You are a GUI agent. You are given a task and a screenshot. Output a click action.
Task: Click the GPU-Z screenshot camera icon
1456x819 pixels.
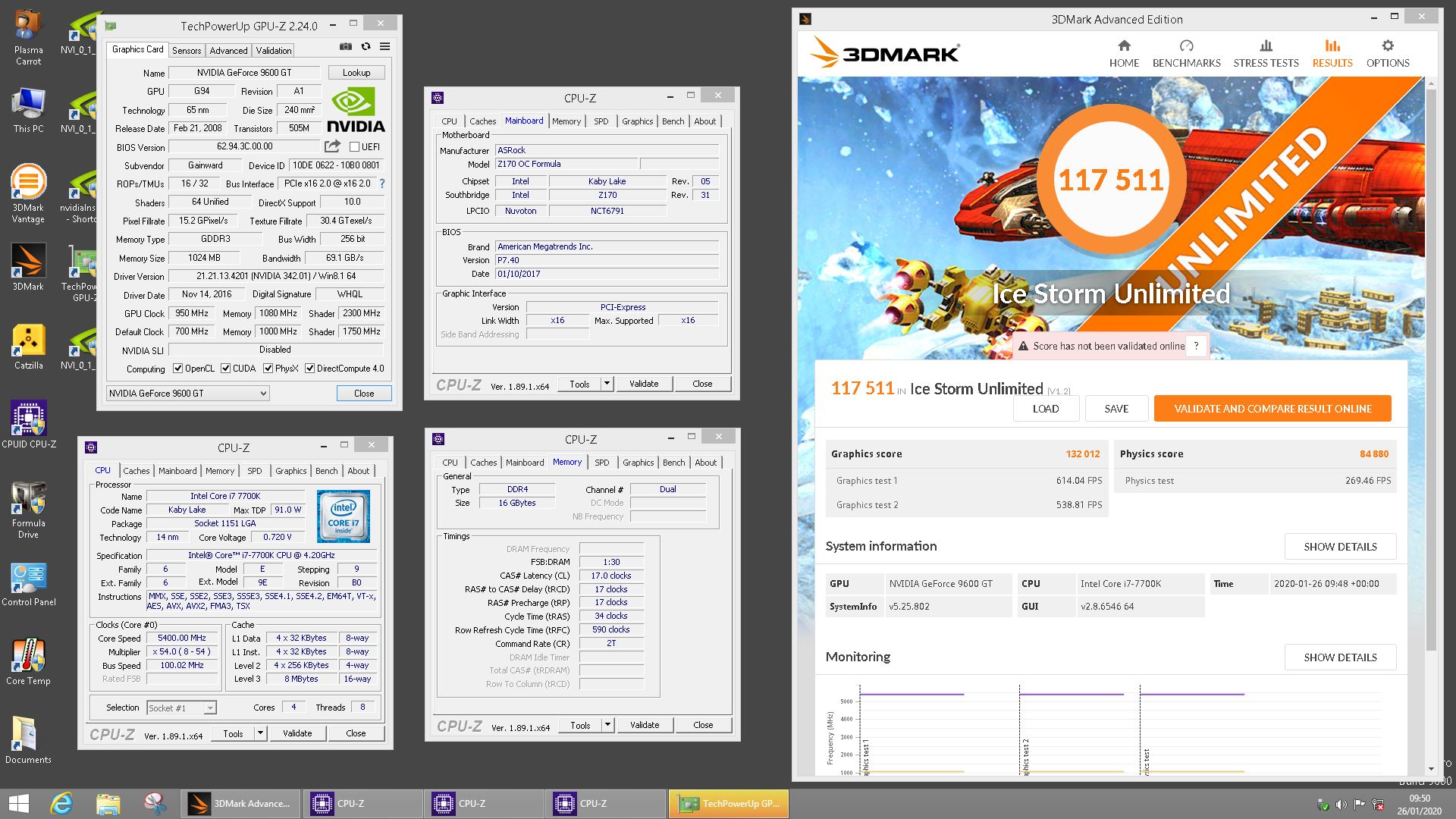tap(346, 46)
